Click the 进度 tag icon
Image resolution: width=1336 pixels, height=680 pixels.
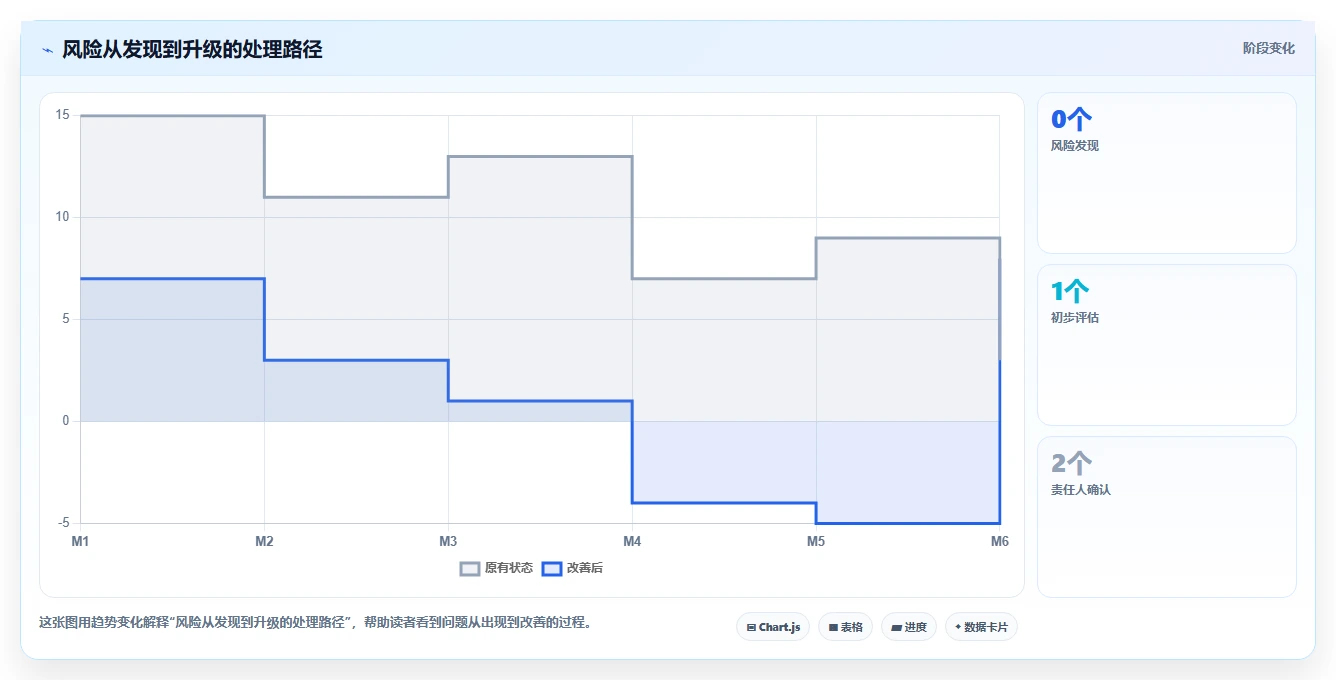click(x=896, y=628)
